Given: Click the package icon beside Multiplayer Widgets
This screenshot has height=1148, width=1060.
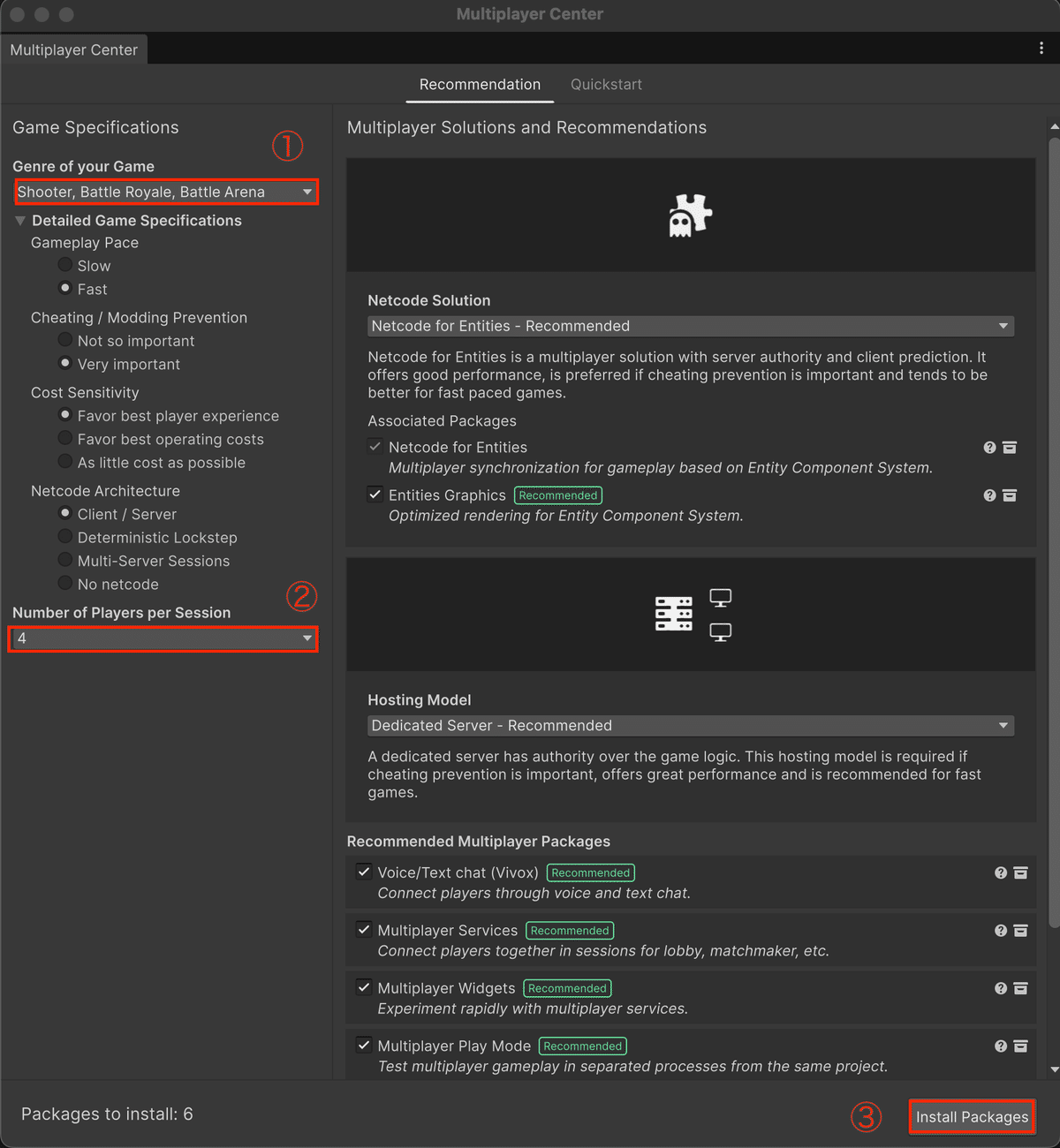Looking at the screenshot, I should (x=1020, y=988).
